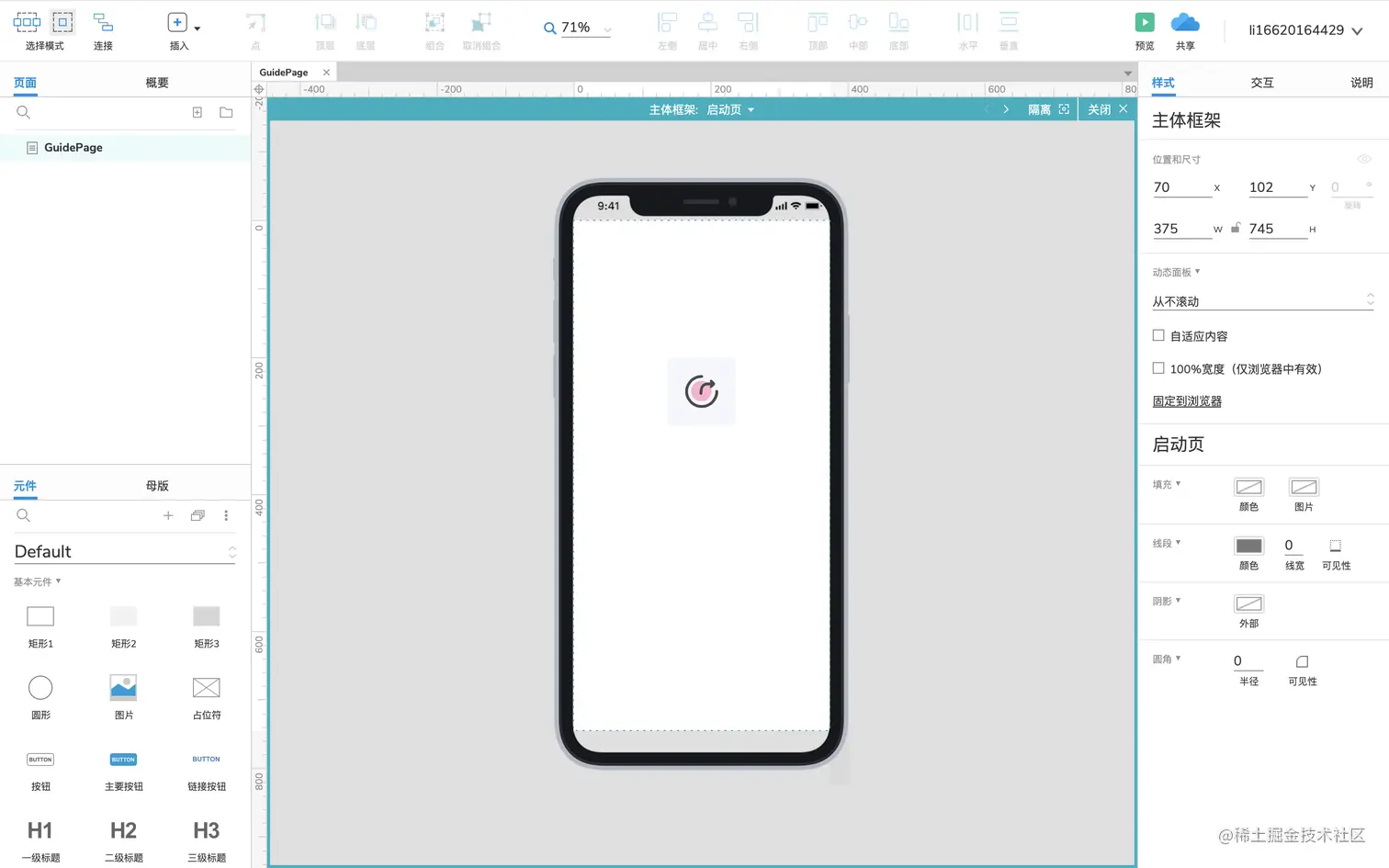Distribute horizontally with the 水平 icon

968,22
